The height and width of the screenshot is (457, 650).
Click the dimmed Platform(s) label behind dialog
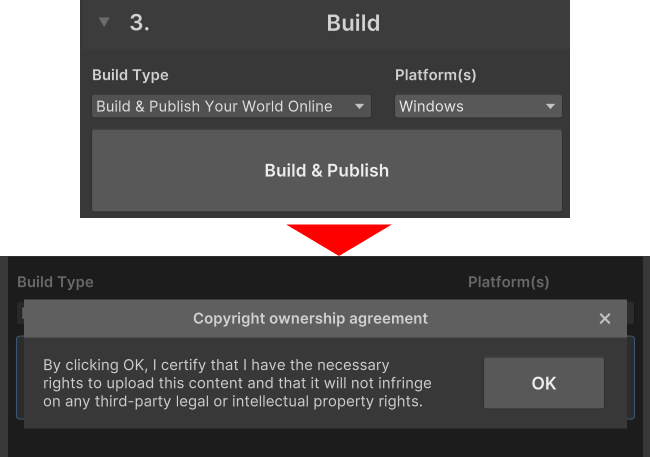pyautogui.click(x=508, y=282)
